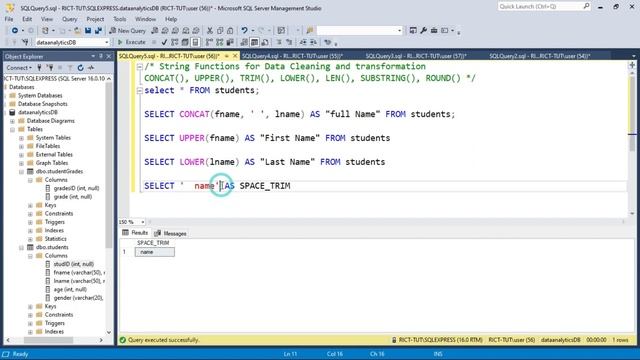Click the Display Estimated Execution Plan icon
640x360 pixels.
pyautogui.click(x=175, y=42)
